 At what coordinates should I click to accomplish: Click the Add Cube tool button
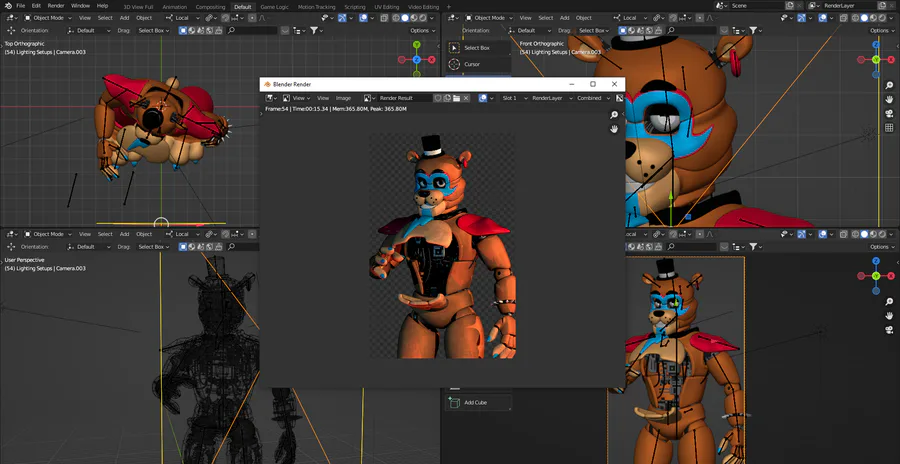(x=478, y=403)
